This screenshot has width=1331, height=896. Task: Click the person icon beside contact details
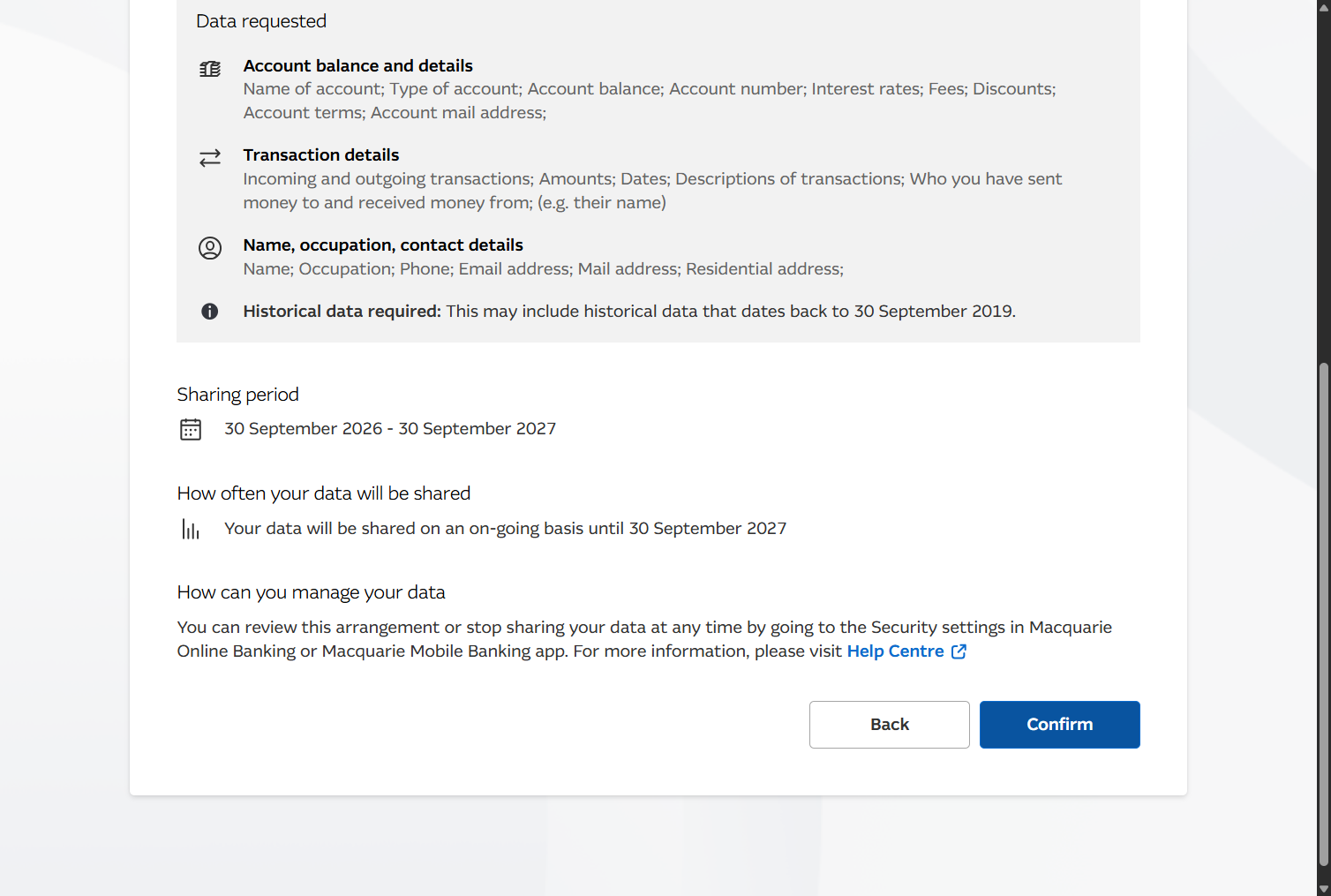(210, 248)
